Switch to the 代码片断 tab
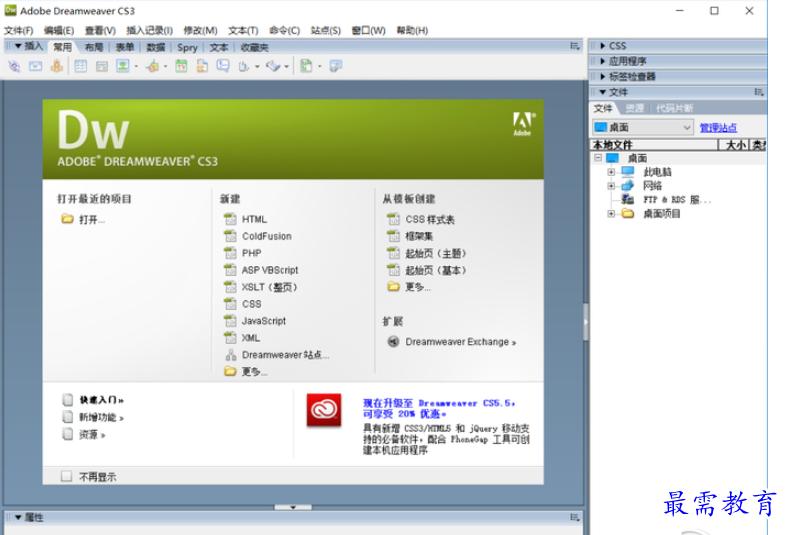 674,108
